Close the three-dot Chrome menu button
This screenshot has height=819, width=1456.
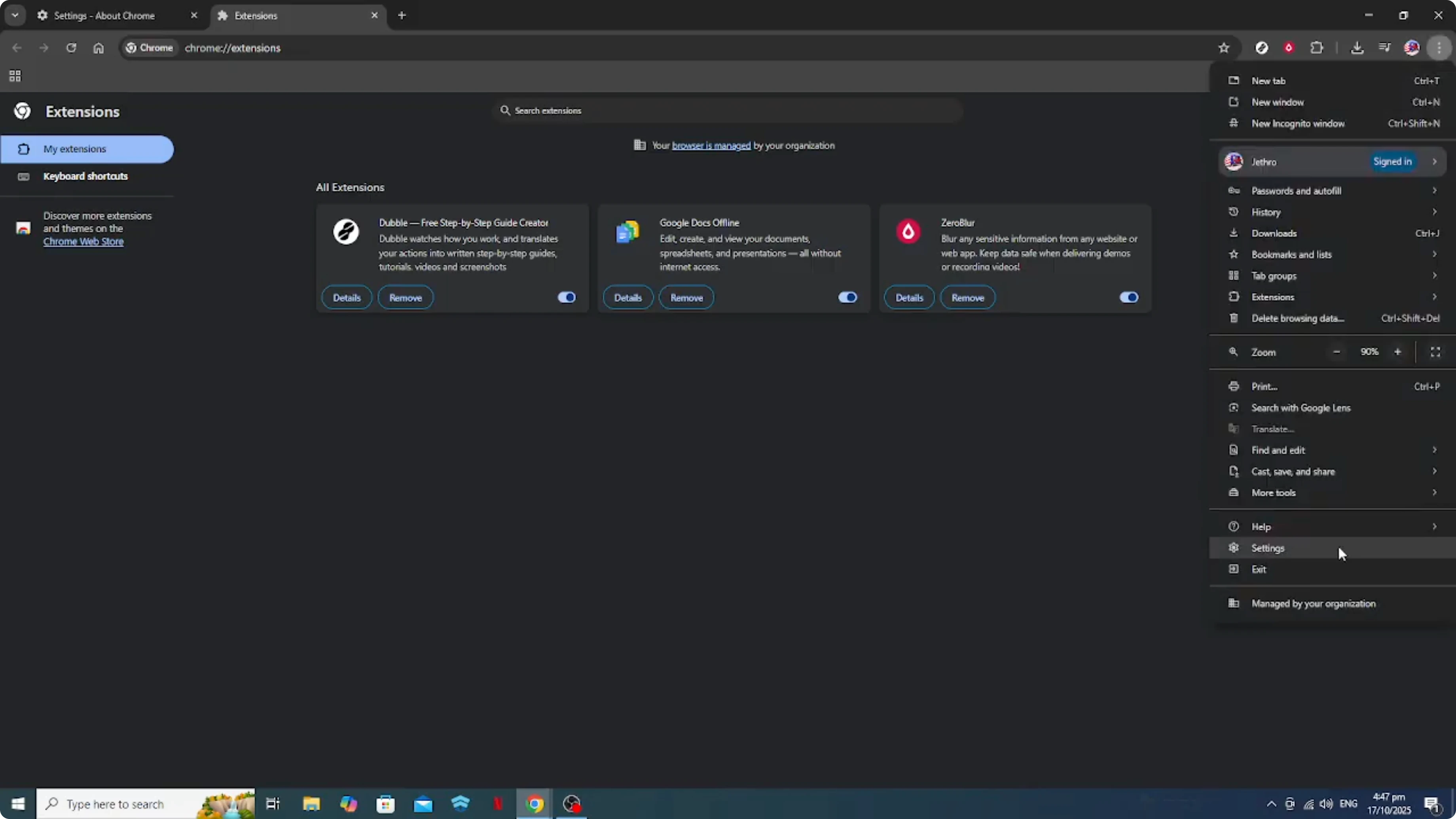pyautogui.click(x=1439, y=48)
